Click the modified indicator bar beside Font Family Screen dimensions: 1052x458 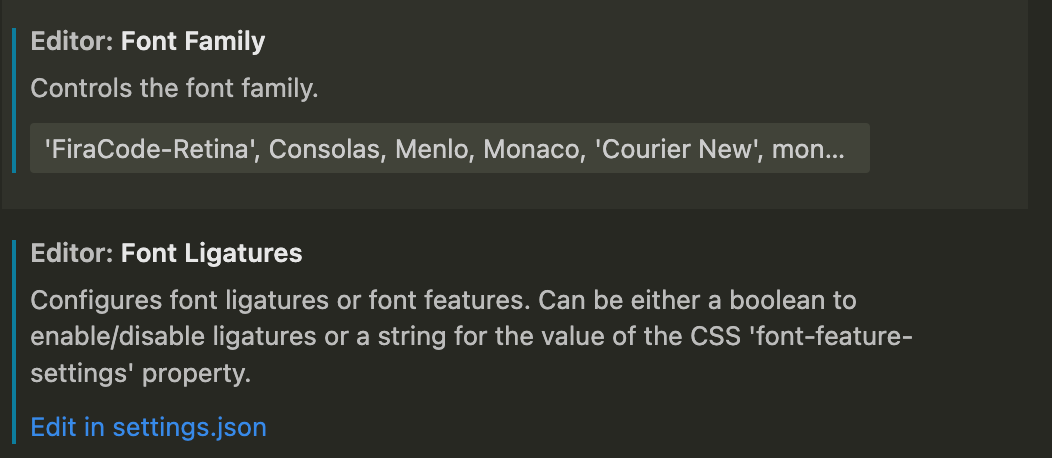(x=14, y=100)
